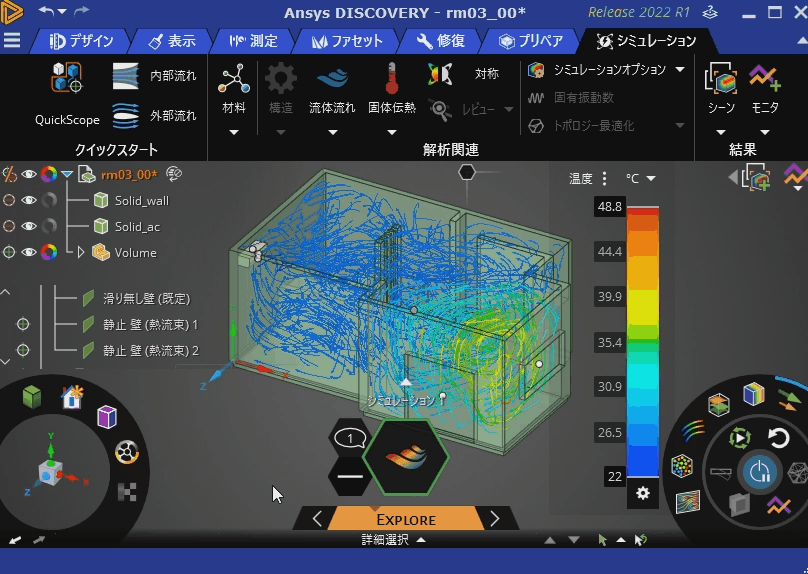This screenshot has width=808, height=574.
Task: Select the purple cube view icon
Action: pyautogui.click(x=107, y=416)
